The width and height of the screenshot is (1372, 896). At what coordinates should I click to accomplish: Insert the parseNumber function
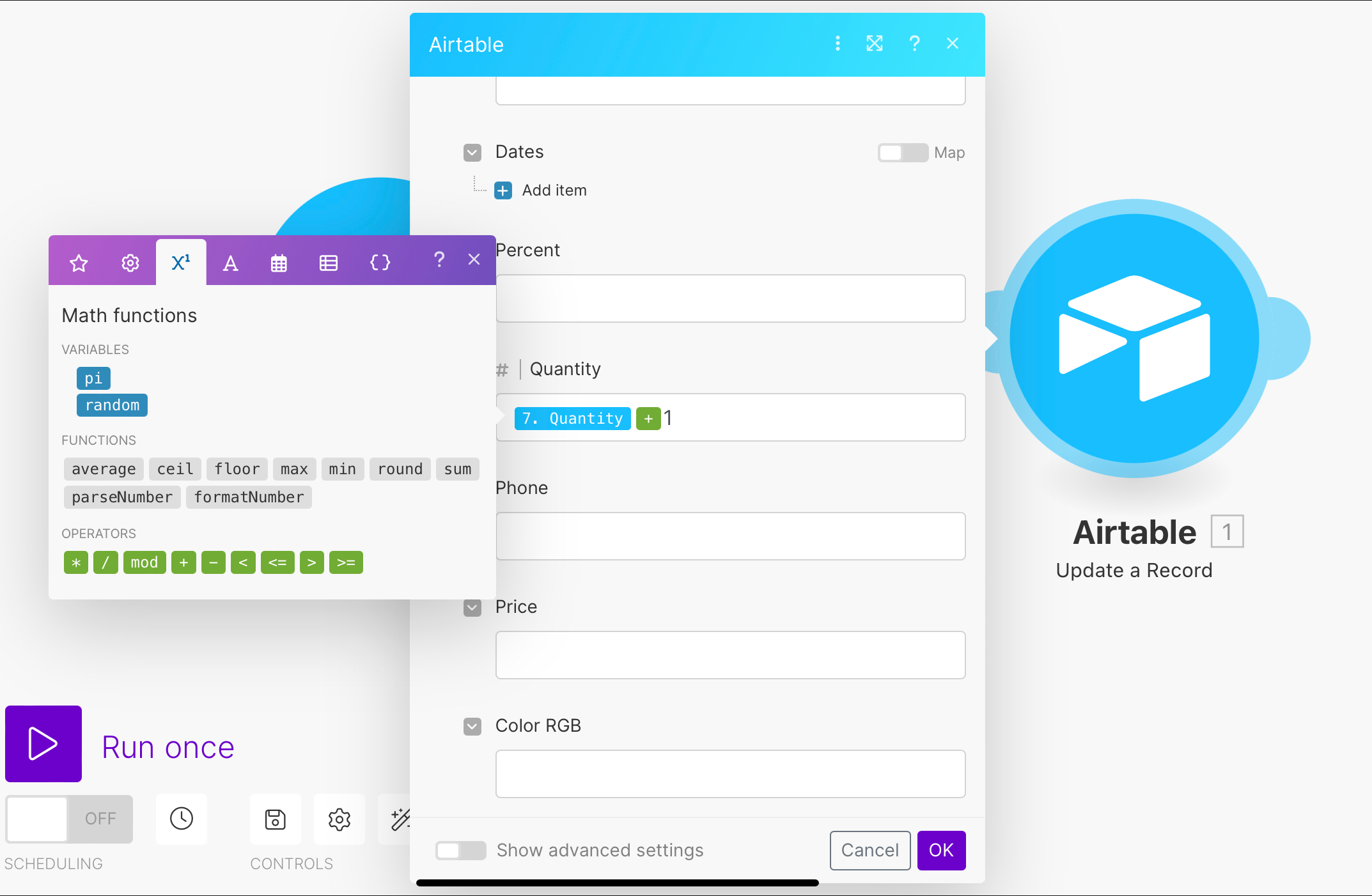click(x=122, y=497)
